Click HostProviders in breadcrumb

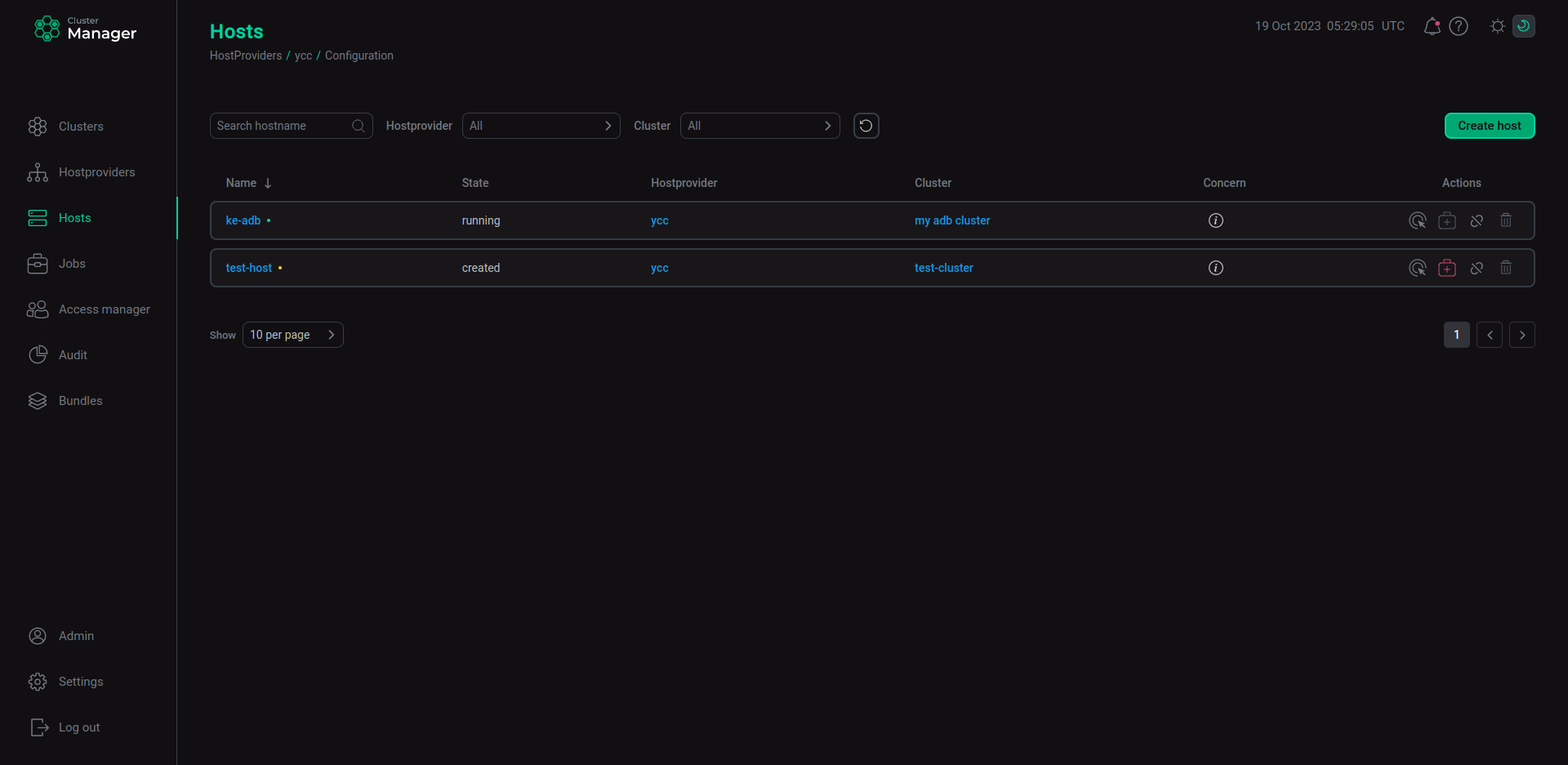(246, 56)
